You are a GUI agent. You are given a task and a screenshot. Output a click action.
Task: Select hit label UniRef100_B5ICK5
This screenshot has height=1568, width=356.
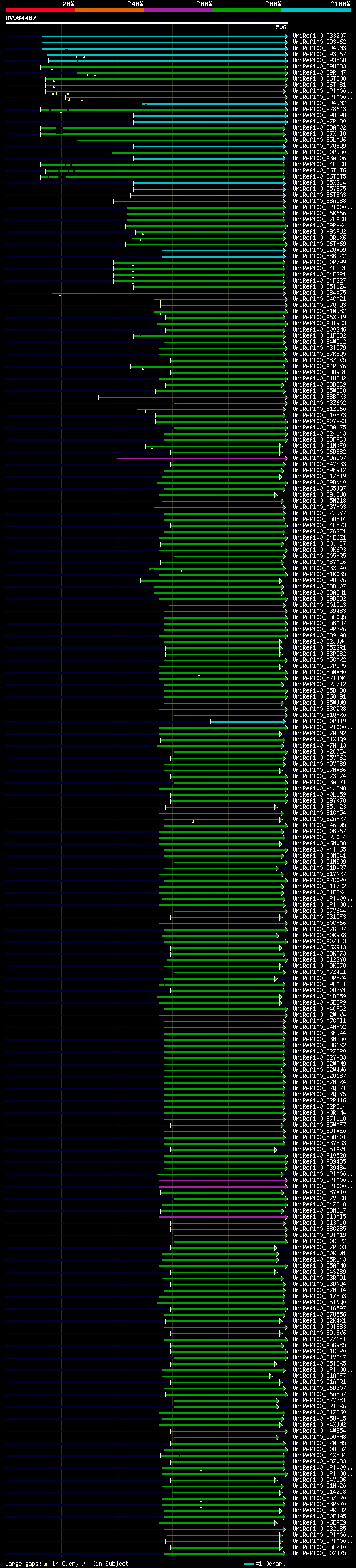319,1363
